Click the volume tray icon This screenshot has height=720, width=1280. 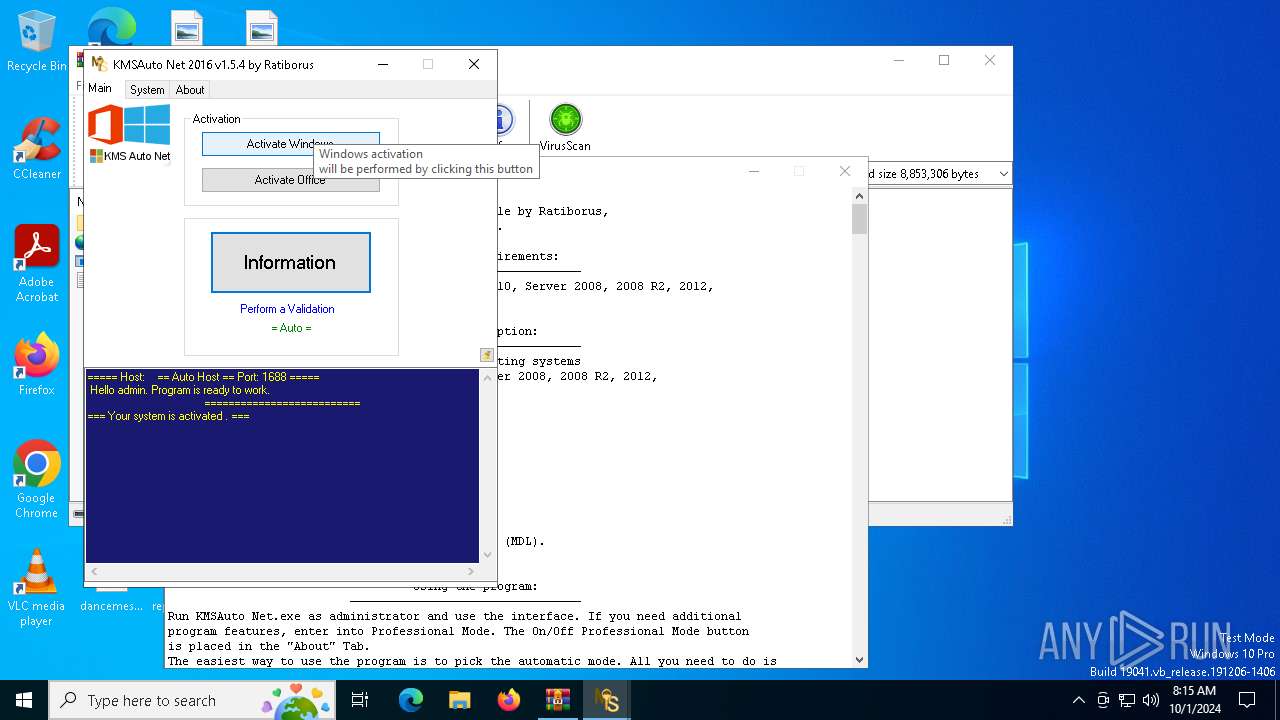[x=1151, y=700]
